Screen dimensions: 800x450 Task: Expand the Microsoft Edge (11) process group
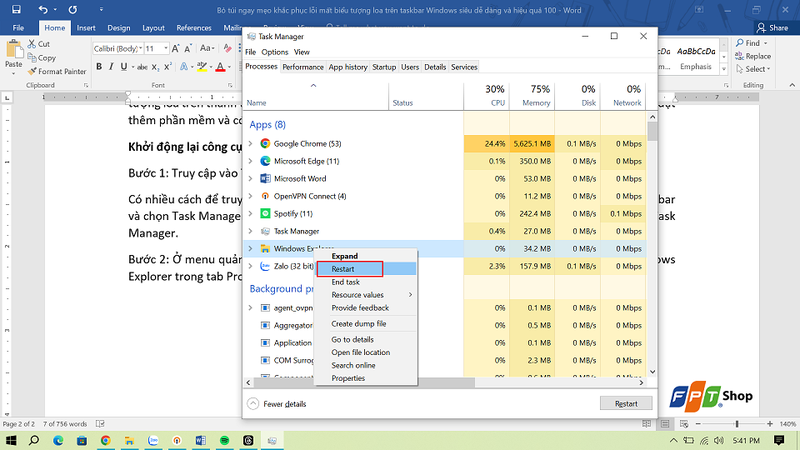(251, 161)
